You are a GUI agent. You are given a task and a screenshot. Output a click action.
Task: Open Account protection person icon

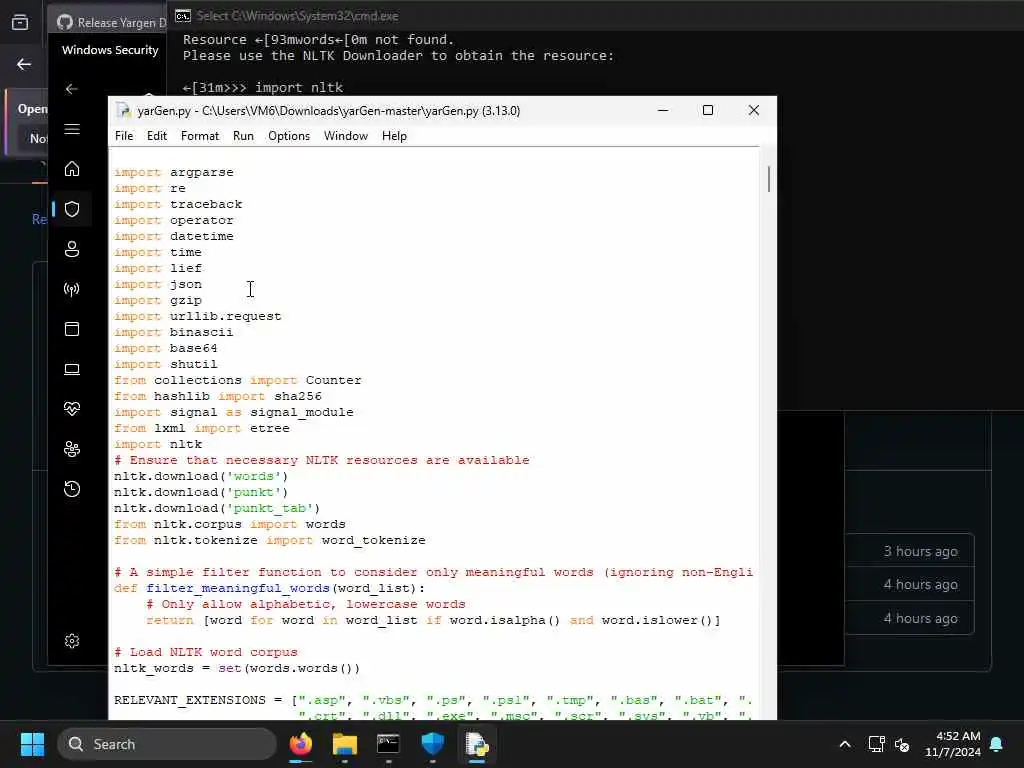pos(72,249)
